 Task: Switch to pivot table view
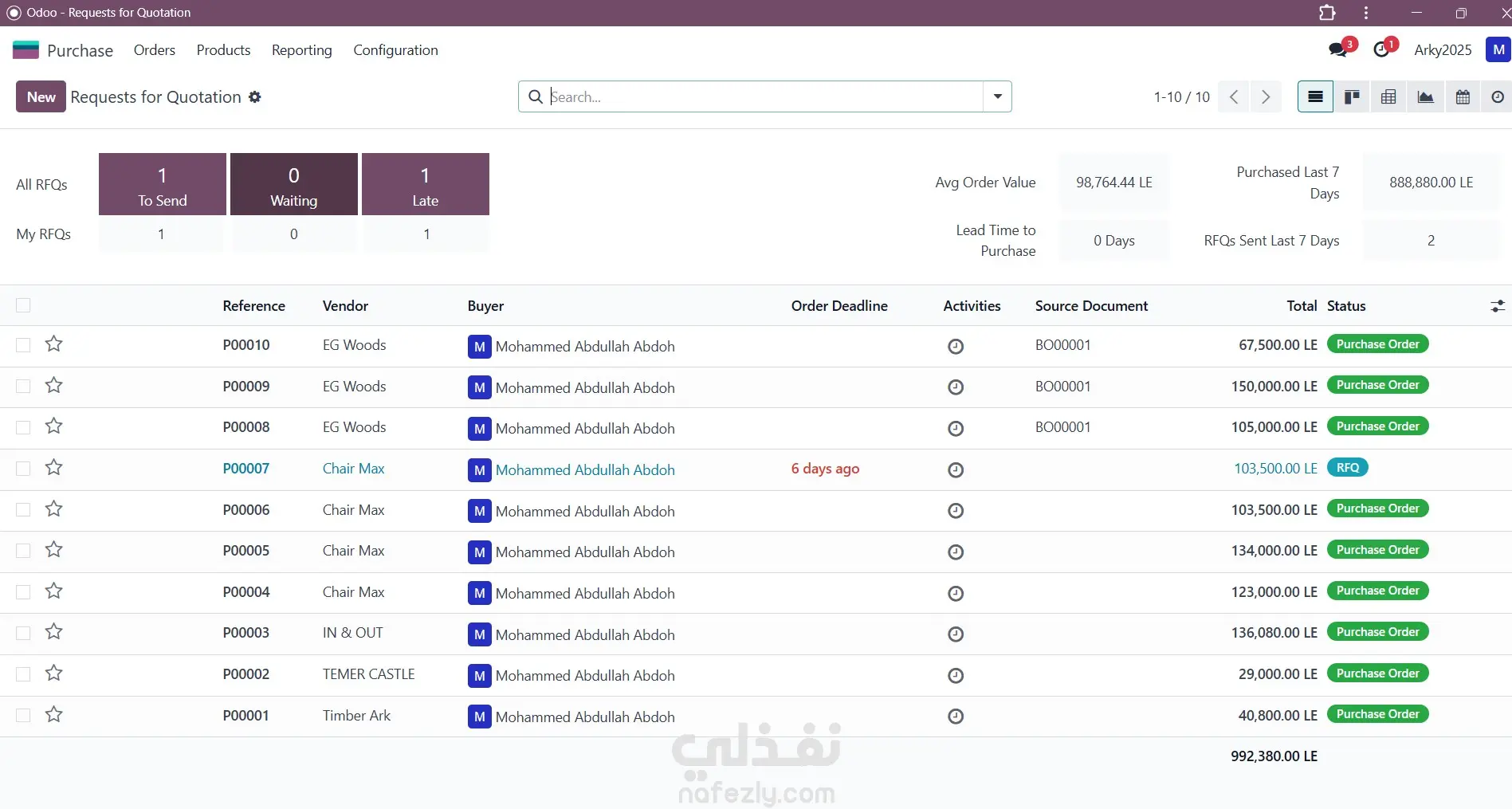(x=1388, y=97)
